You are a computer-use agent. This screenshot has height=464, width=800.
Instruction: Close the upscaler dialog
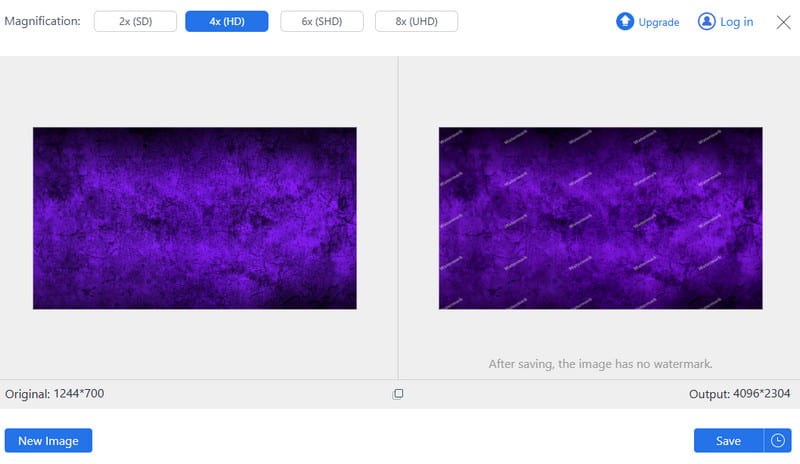click(x=784, y=22)
